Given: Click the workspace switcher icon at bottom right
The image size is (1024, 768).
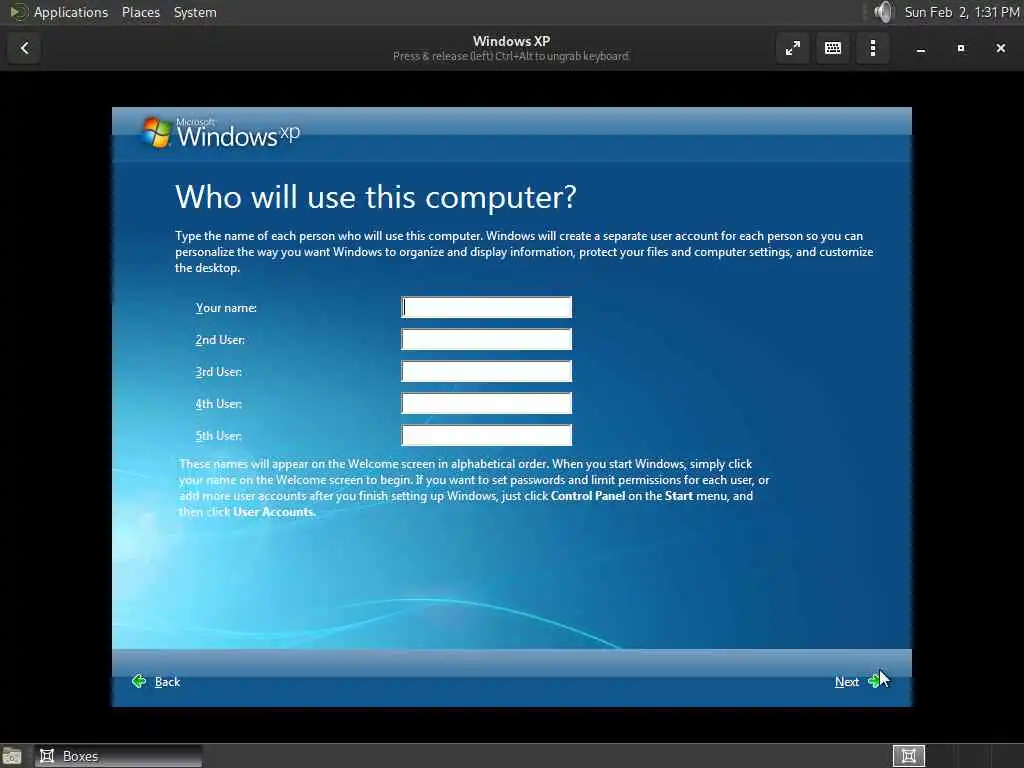Looking at the screenshot, I should (x=908, y=756).
